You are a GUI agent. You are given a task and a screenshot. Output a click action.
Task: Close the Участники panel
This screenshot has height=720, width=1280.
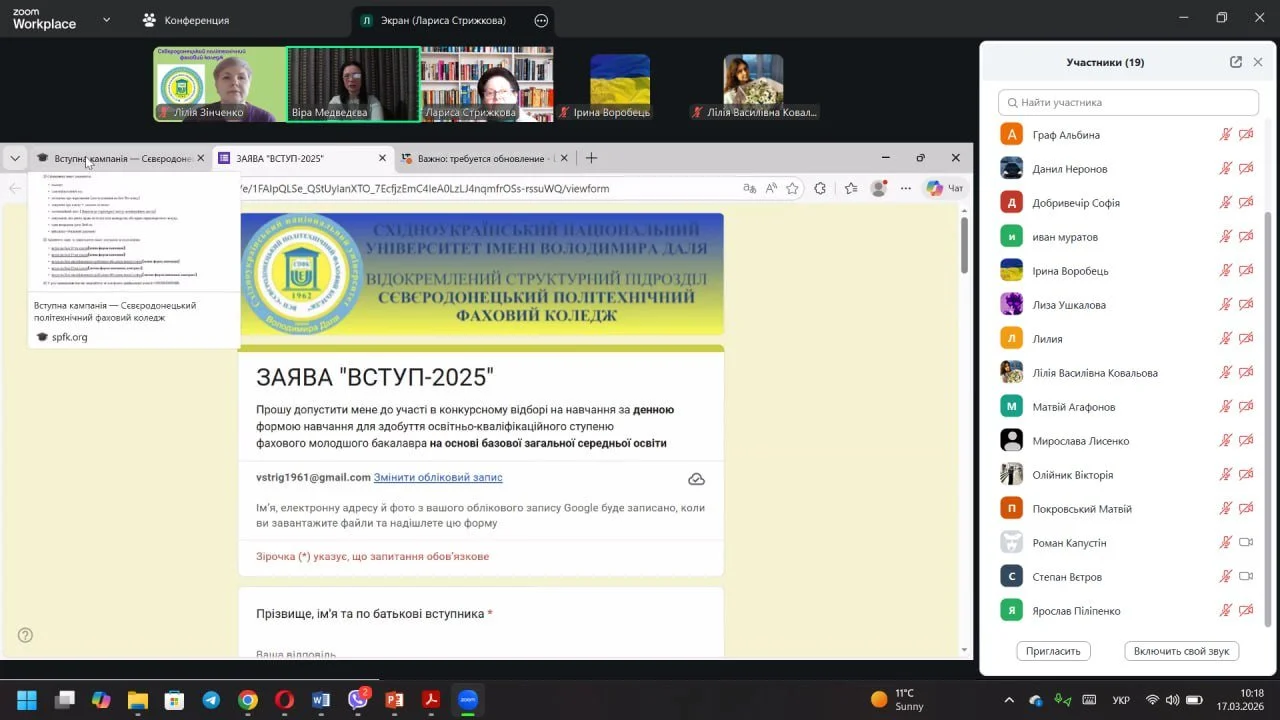pyautogui.click(x=1258, y=62)
